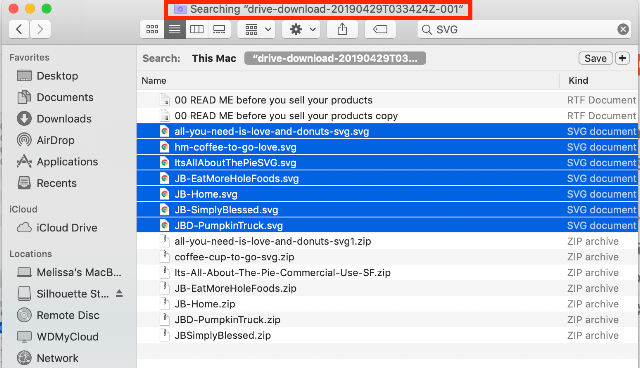Click the zip icon of JB-Home.zip
The height and width of the screenshot is (368, 640).
pos(164,304)
